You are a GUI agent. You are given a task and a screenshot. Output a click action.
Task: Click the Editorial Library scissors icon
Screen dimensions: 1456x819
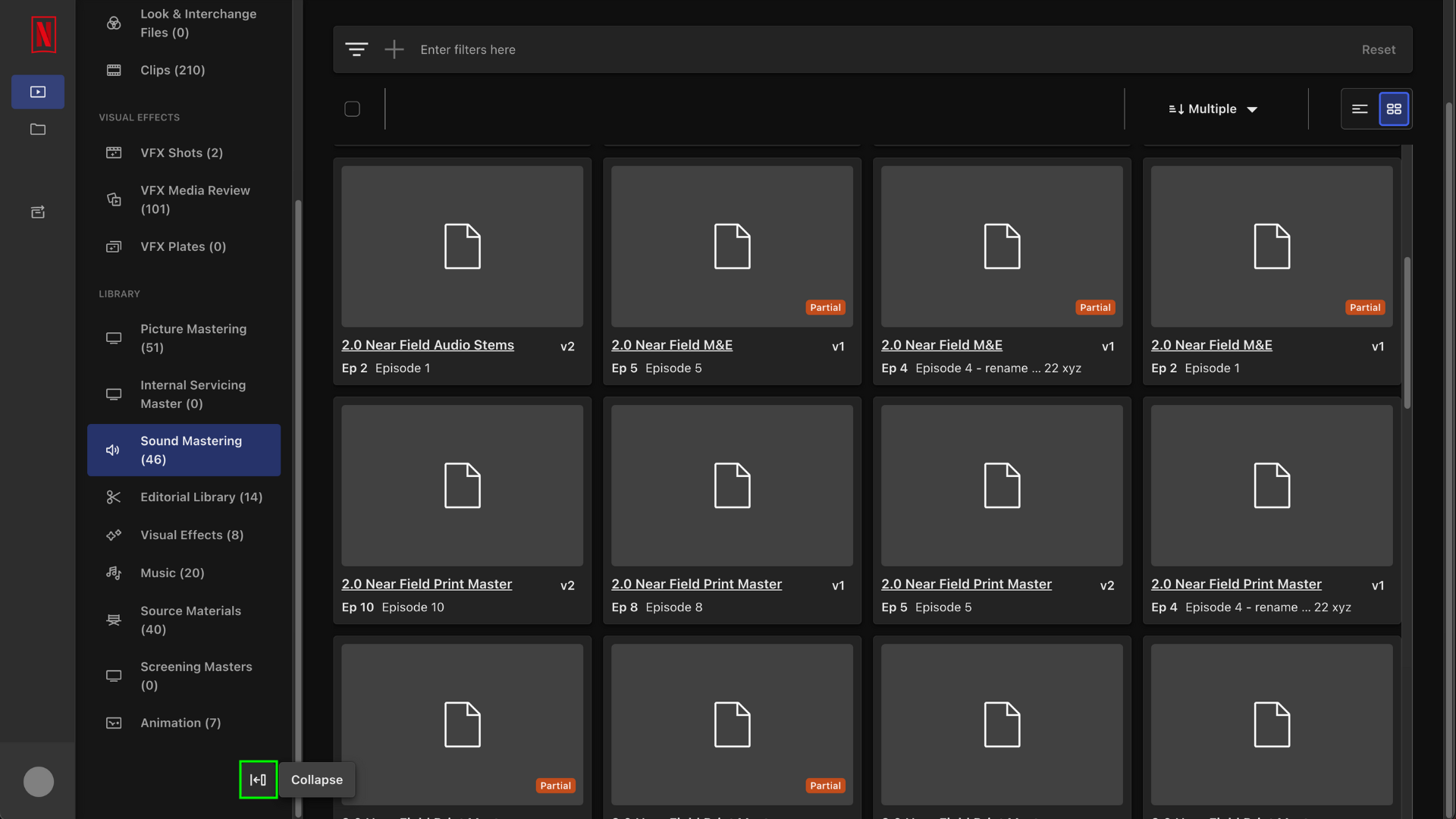pyautogui.click(x=114, y=497)
